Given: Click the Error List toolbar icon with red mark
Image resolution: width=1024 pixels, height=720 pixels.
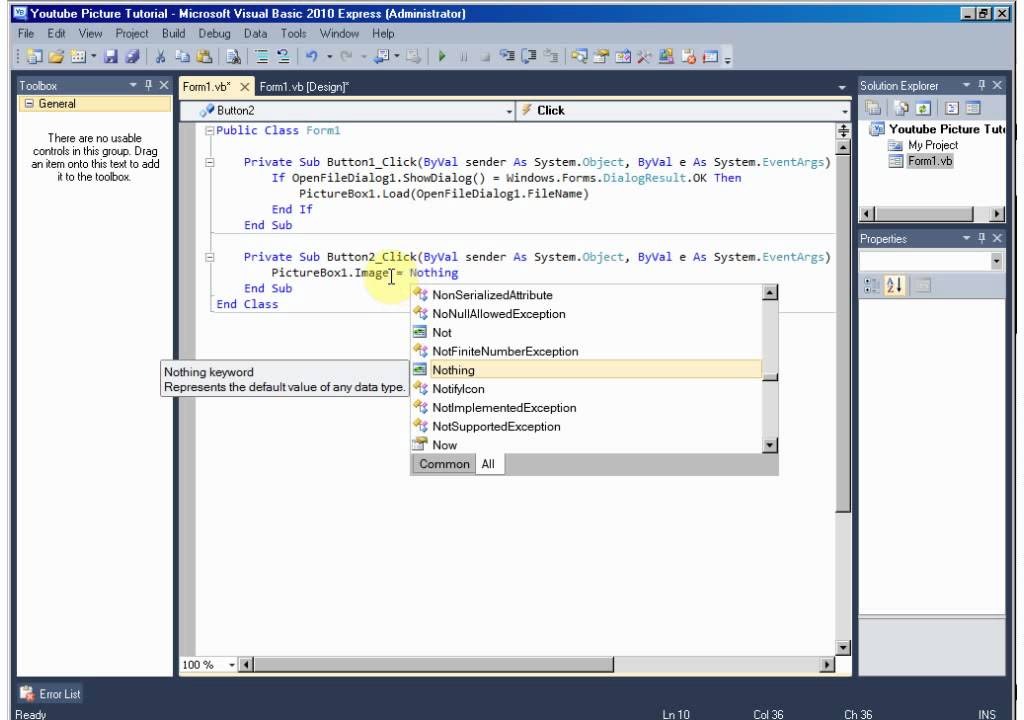Looking at the screenshot, I should tap(688, 57).
